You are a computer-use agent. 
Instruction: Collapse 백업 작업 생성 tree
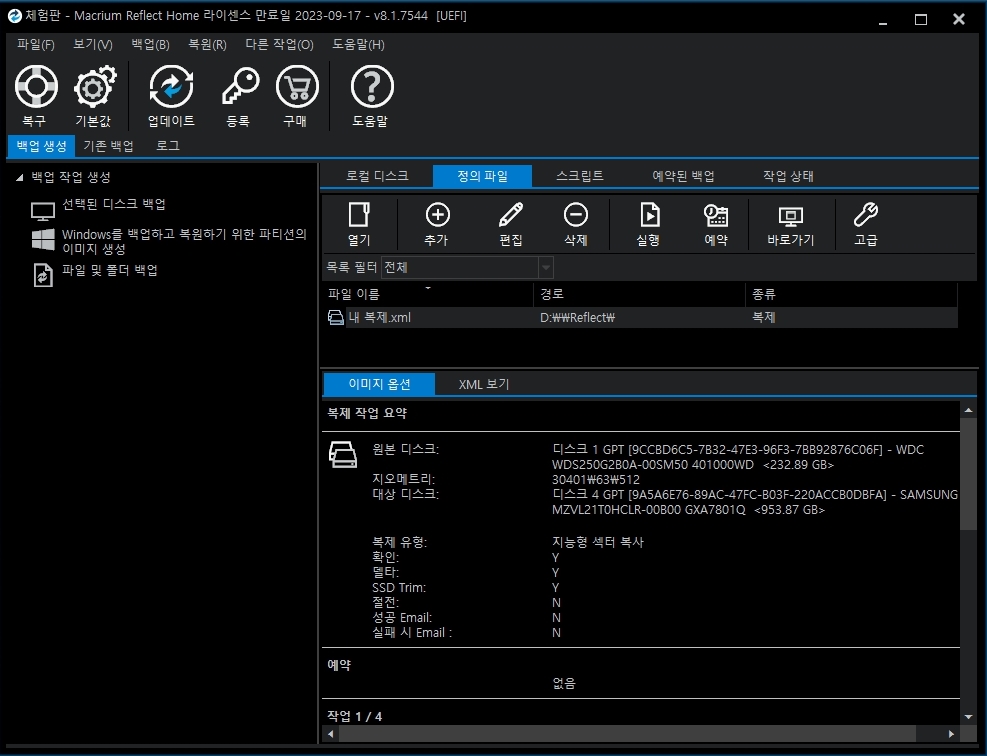point(20,178)
